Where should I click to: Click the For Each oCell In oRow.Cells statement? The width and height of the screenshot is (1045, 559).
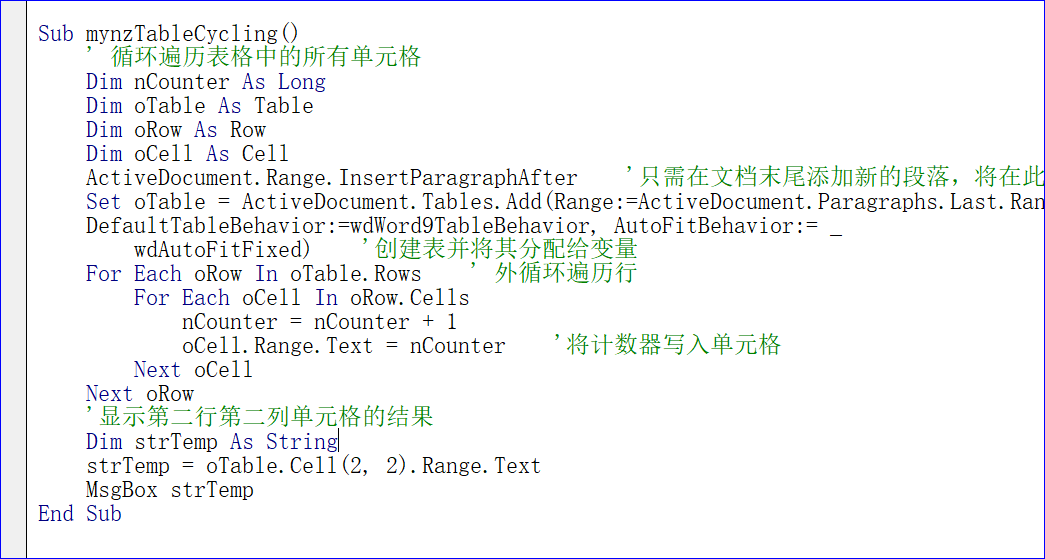pos(301,298)
